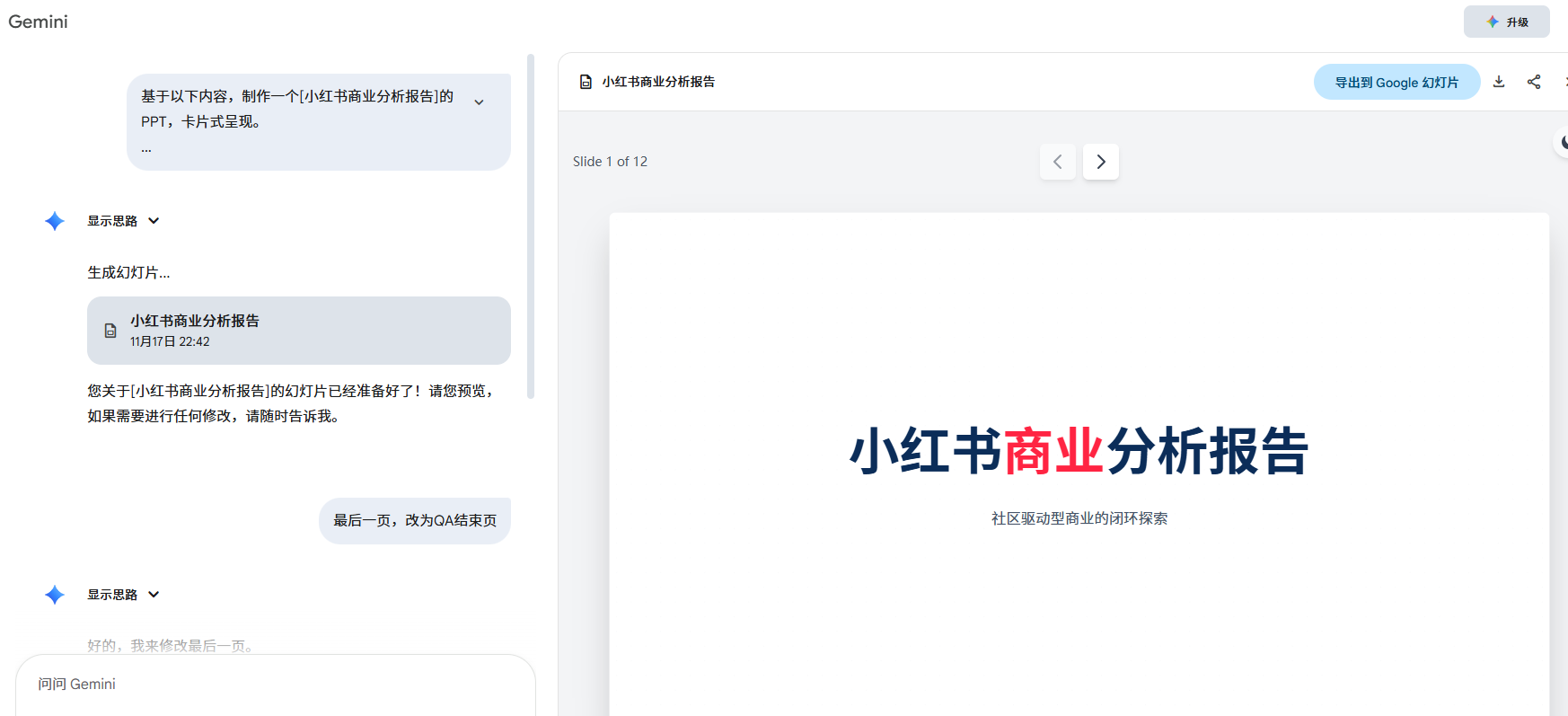Click the 'Slide 1 of 12' indicator
This screenshot has height=716, width=1568.
coord(610,162)
